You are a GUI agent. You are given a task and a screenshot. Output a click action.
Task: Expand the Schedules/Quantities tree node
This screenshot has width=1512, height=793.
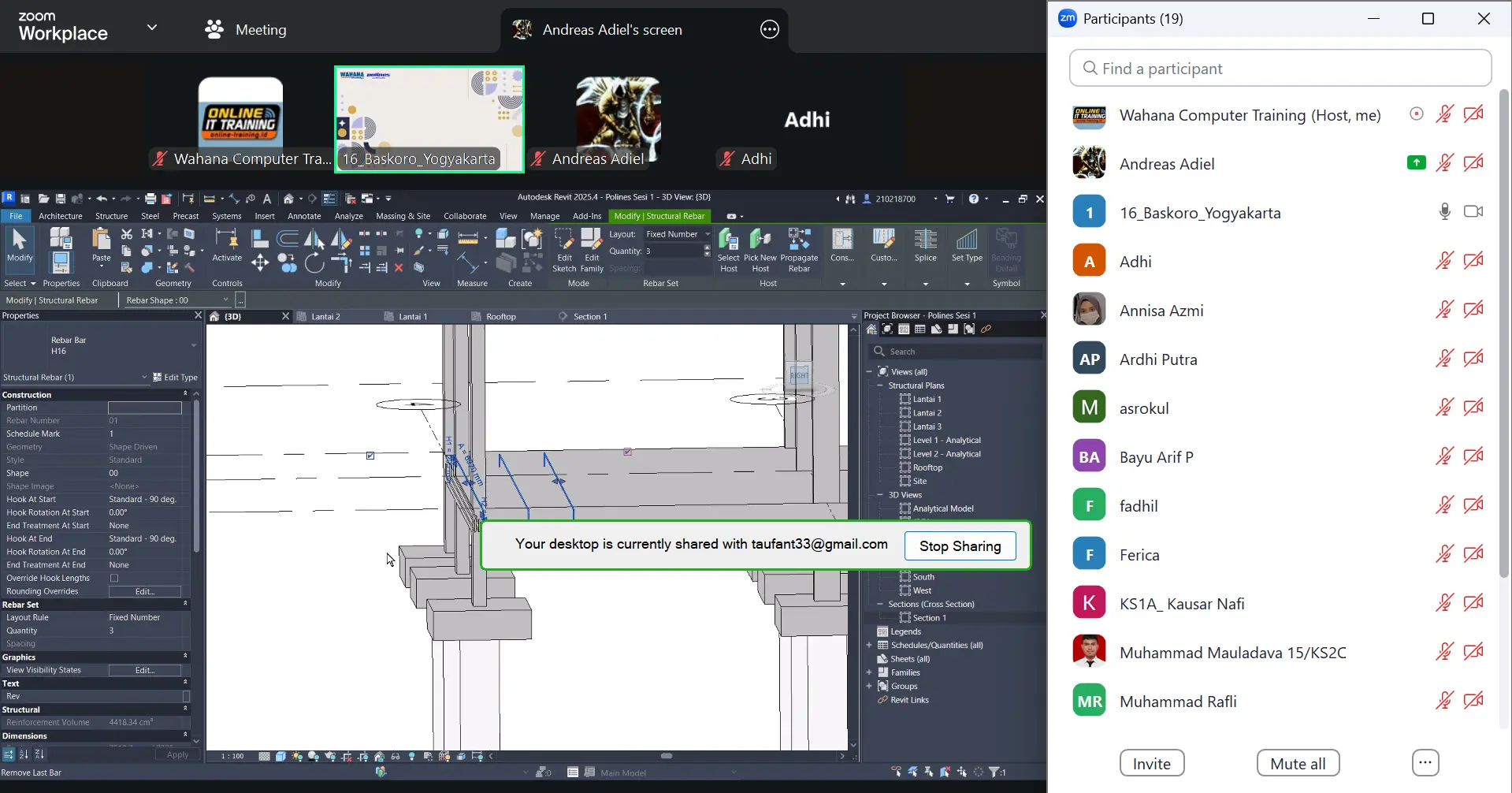pyautogui.click(x=869, y=645)
